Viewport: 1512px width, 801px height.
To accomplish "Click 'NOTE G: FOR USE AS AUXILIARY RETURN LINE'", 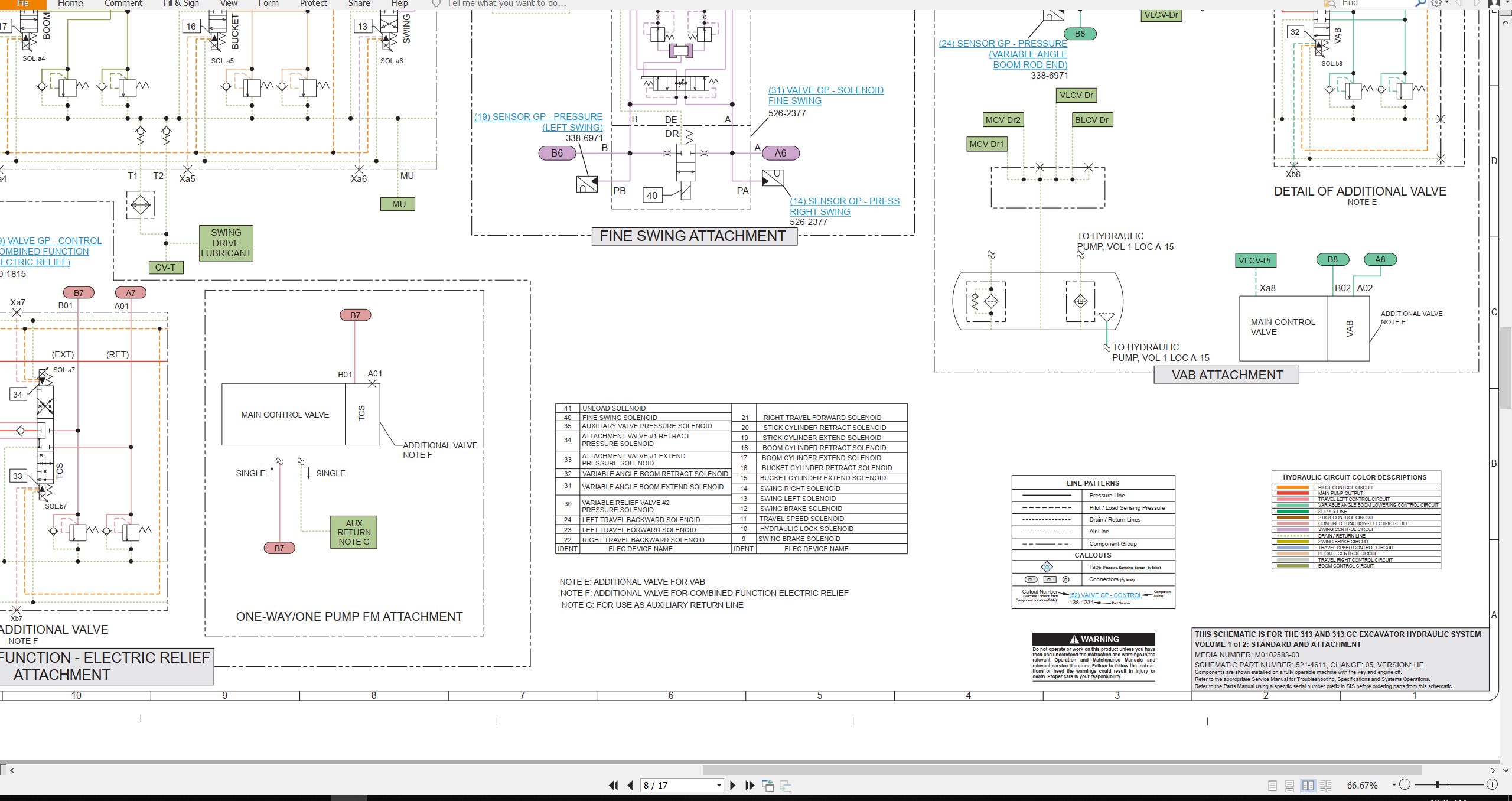I will [x=652, y=605].
